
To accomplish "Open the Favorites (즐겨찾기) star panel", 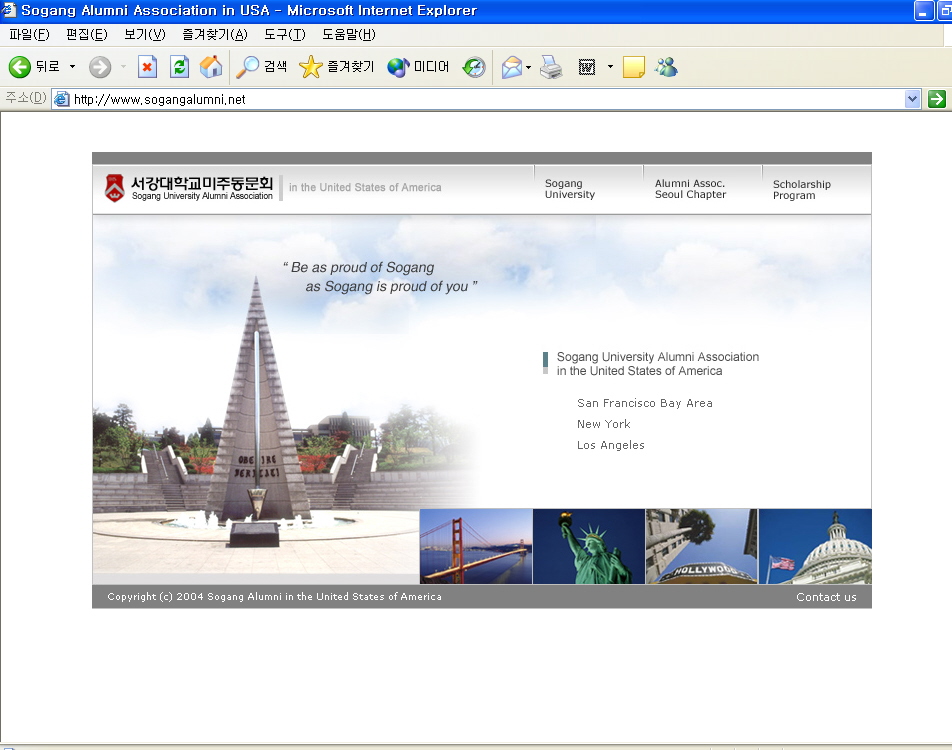I will pyautogui.click(x=337, y=67).
